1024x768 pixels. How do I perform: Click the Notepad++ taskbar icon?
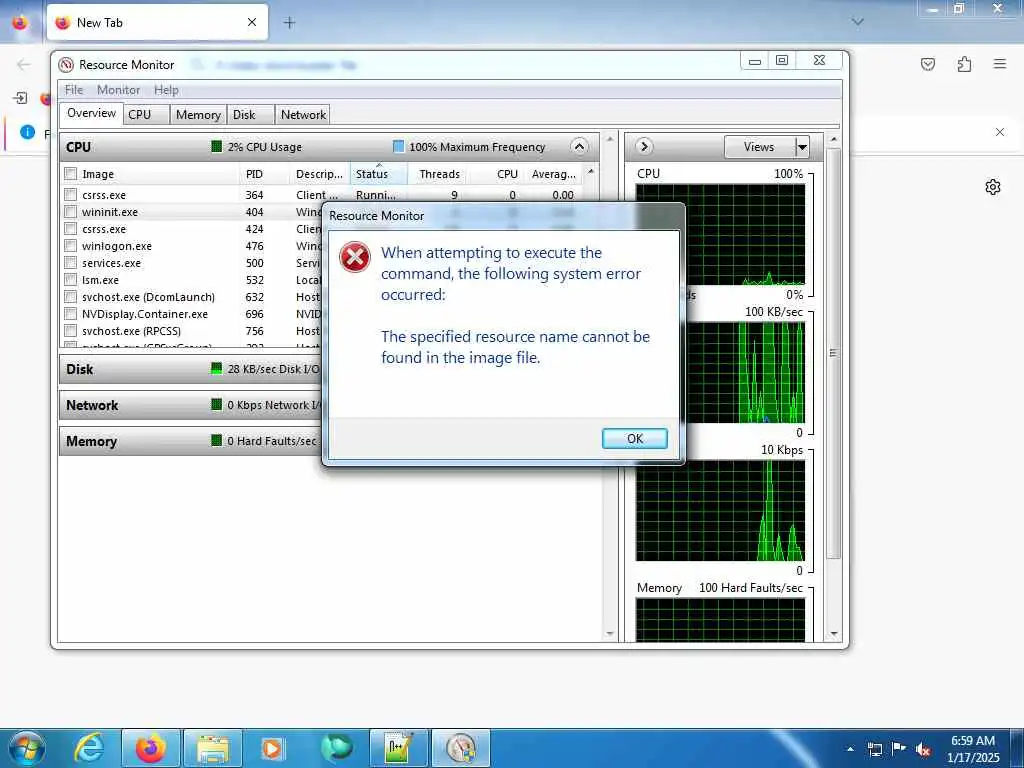point(398,748)
